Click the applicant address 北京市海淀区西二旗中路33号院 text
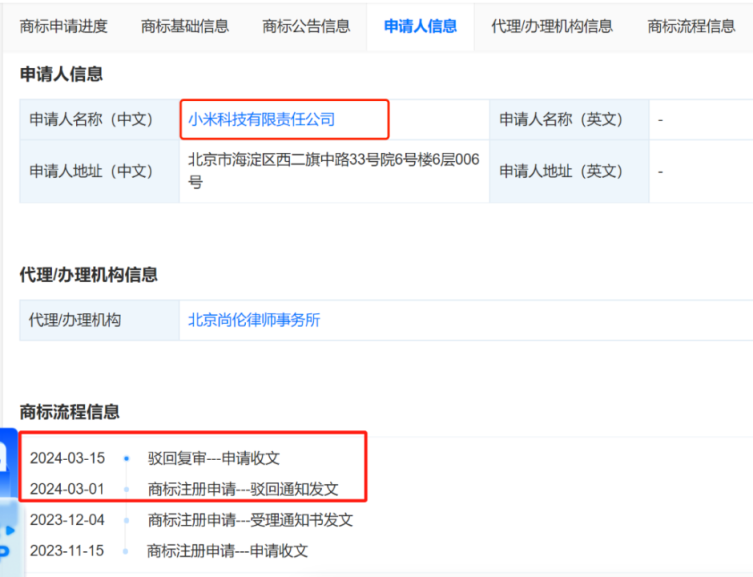The image size is (753, 577). pyautogui.click(x=334, y=170)
